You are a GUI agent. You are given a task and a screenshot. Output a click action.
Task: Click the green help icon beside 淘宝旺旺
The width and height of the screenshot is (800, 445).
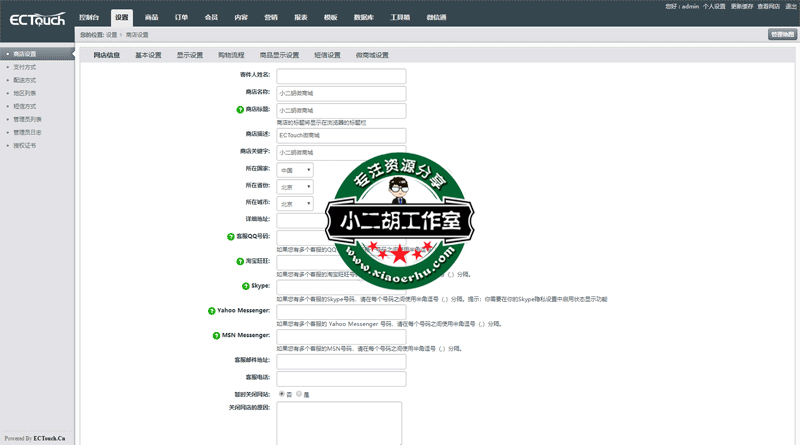(240, 261)
